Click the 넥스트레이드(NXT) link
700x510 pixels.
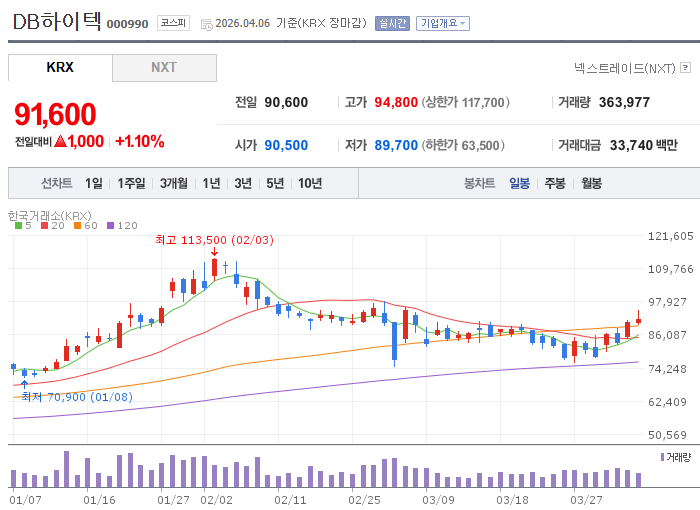pyautogui.click(x=625, y=68)
